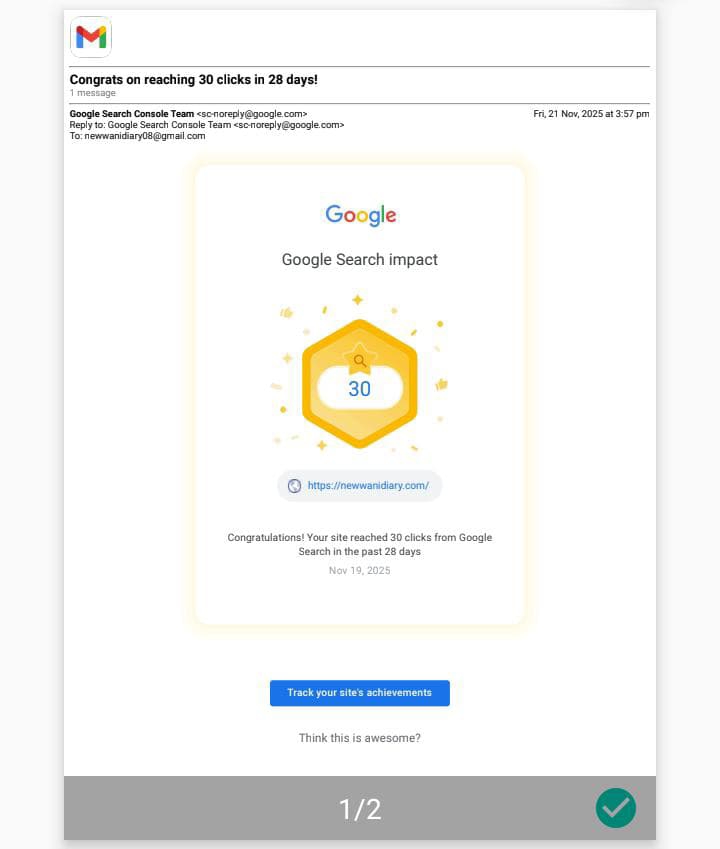720x849 pixels.
Task: Click the colorful Google logo
Action: click(x=360, y=215)
